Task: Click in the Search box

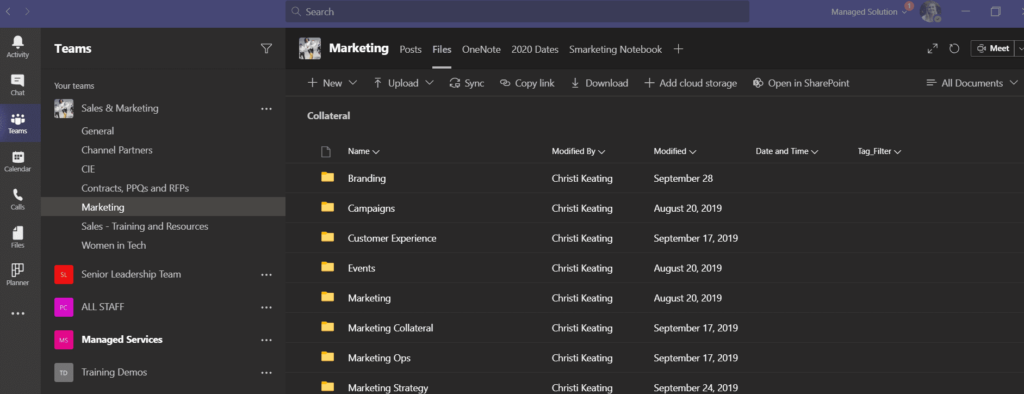Action: click(517, 11)
